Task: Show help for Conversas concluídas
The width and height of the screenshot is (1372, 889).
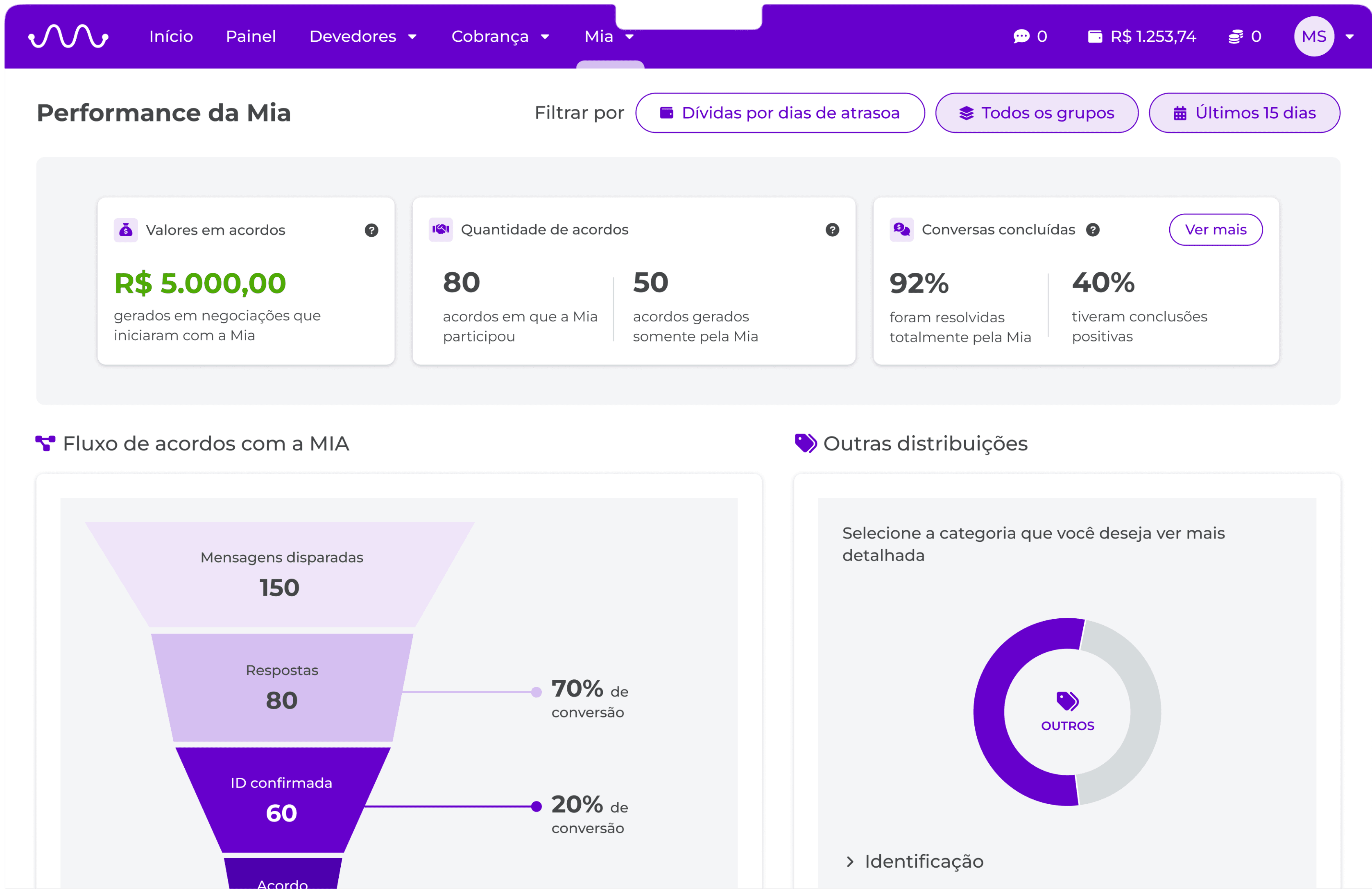Action: (x=1092, y=229)
